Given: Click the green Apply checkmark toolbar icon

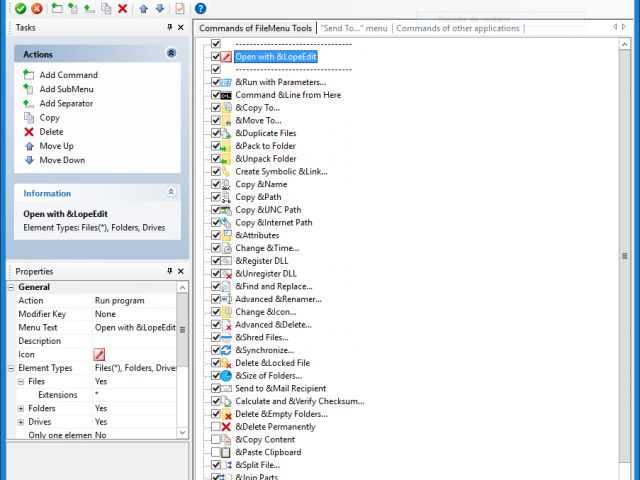Looking at the screenshot, I should [20, 8].
